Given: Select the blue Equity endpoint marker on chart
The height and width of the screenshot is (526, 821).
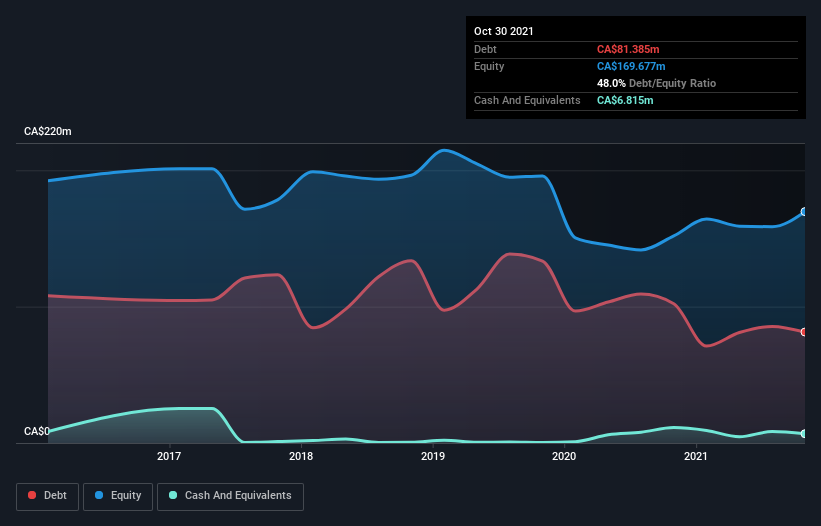Looking at the screenshot, I should tap(804, 212).
